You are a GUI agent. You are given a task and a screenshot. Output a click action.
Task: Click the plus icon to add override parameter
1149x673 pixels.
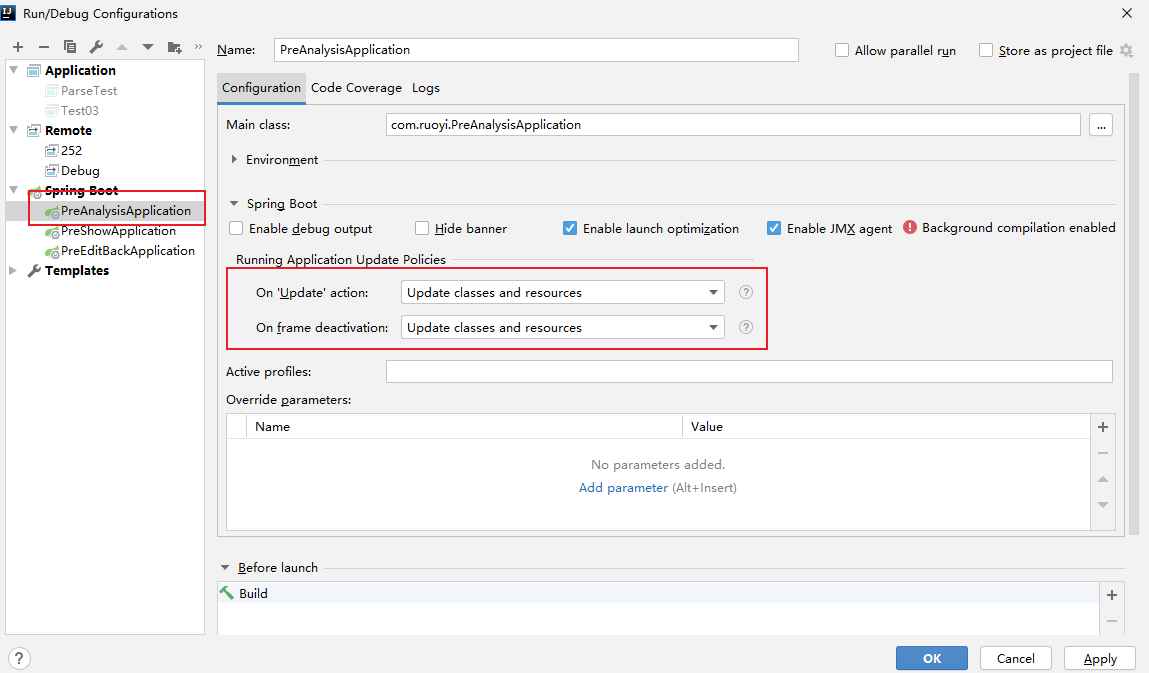(x=1103, y=427)
